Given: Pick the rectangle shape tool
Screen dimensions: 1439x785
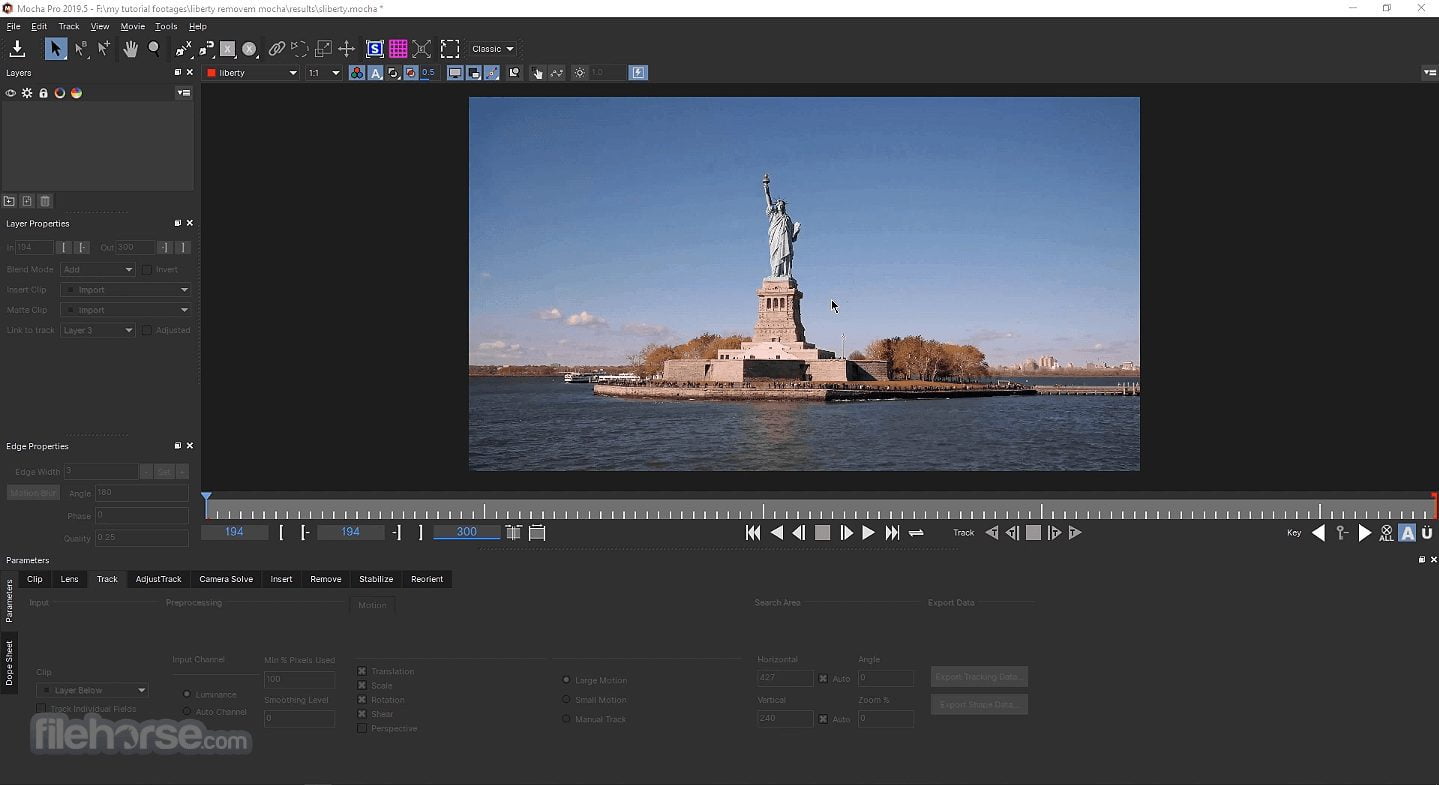Looking at the screenshot, I should coord(228,49).
